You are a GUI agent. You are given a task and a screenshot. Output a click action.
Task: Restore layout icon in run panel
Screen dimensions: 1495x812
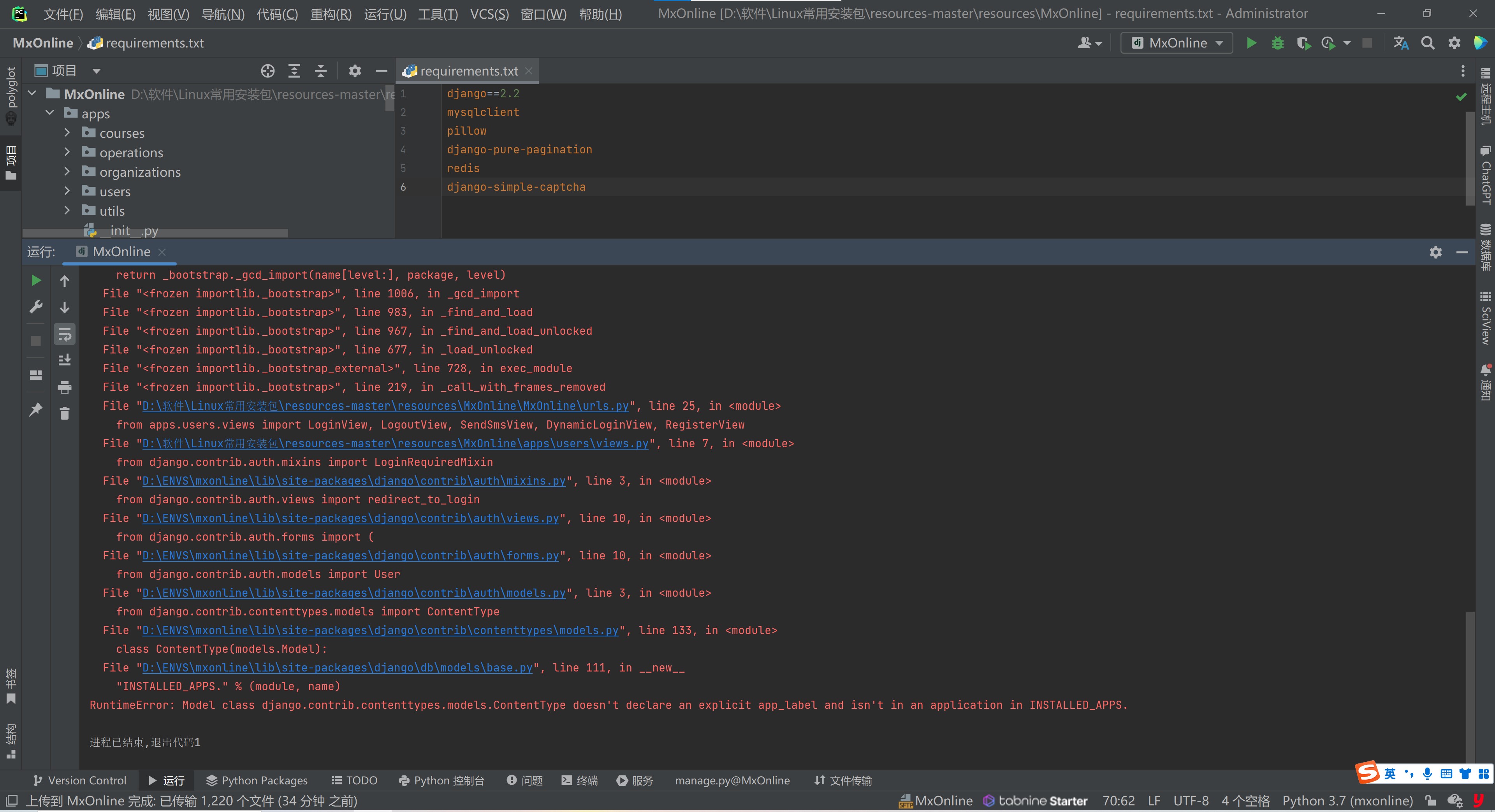(x=36, y=375)
